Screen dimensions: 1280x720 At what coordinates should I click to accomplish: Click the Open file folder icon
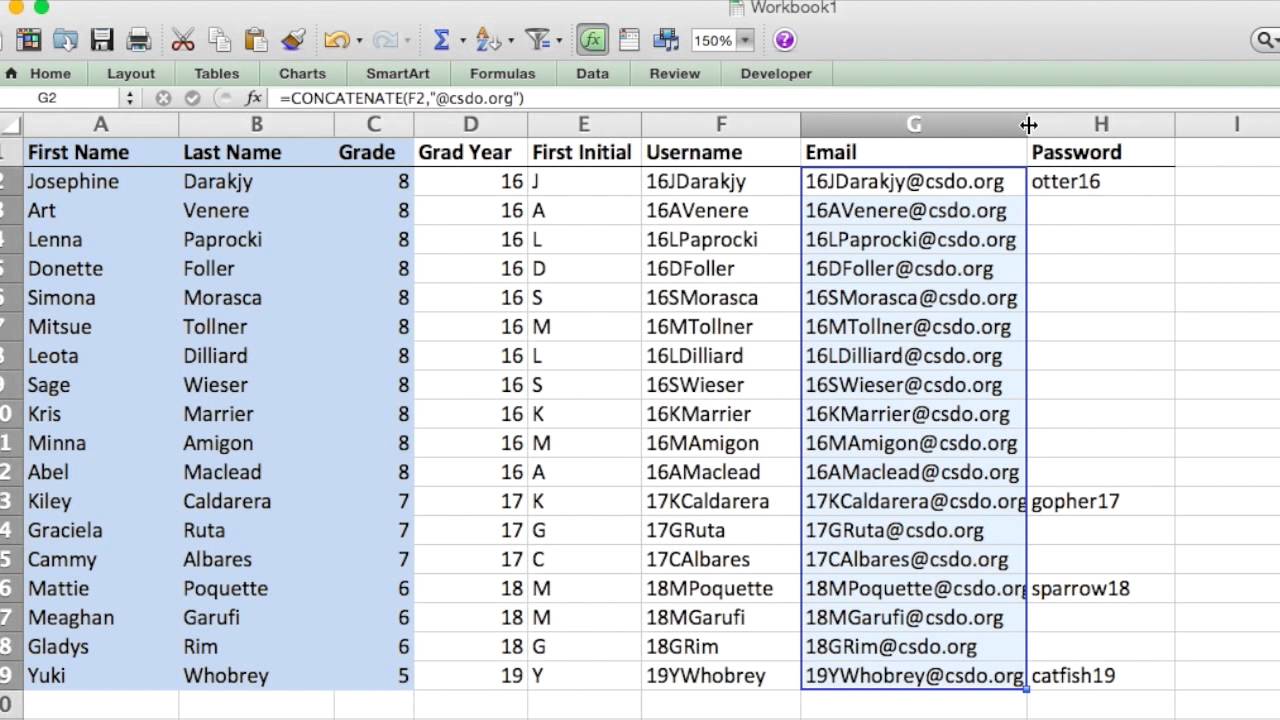click(x=65, y=40)
